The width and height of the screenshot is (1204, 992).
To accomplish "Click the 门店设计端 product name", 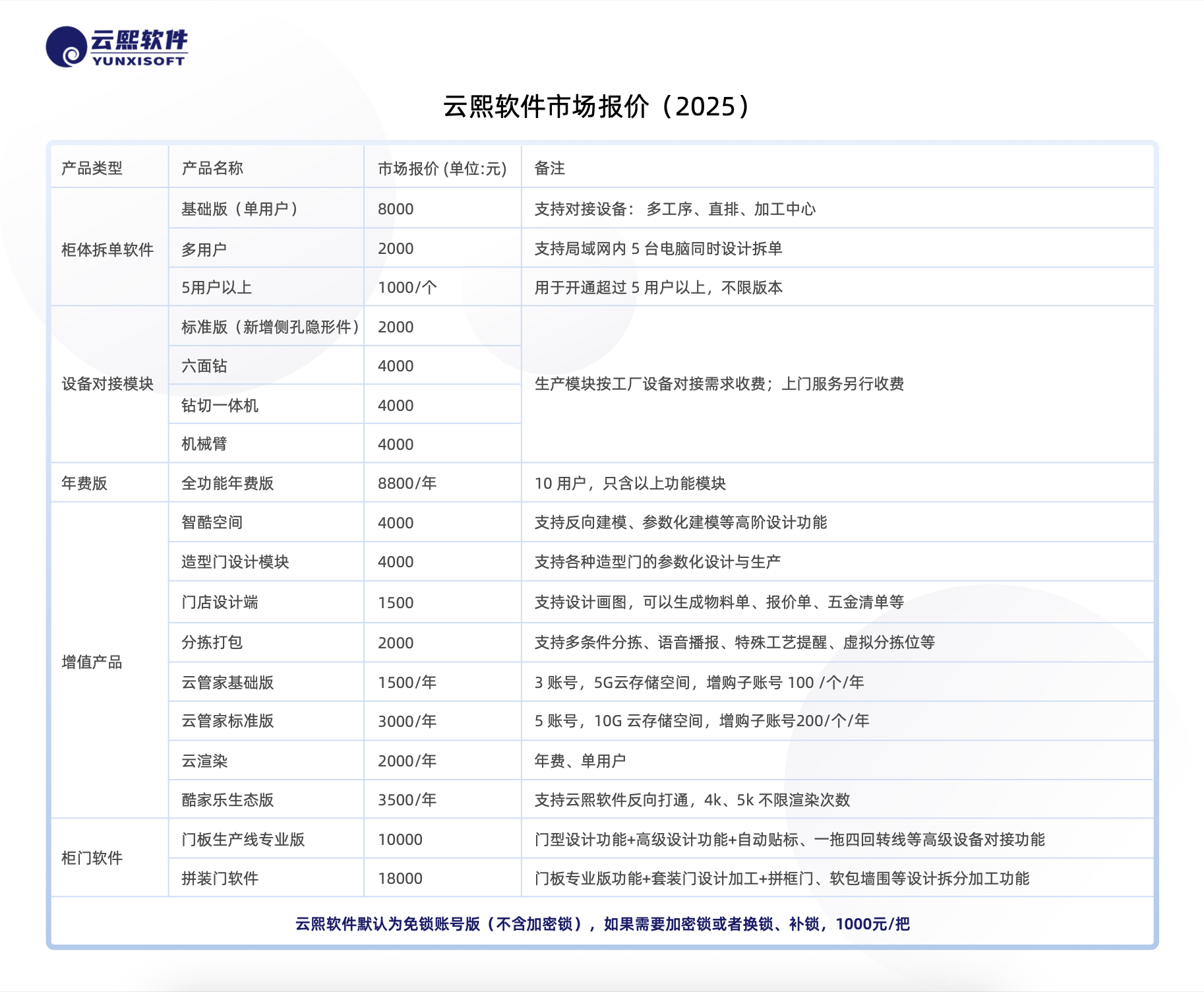I will [x=220, y=602].
